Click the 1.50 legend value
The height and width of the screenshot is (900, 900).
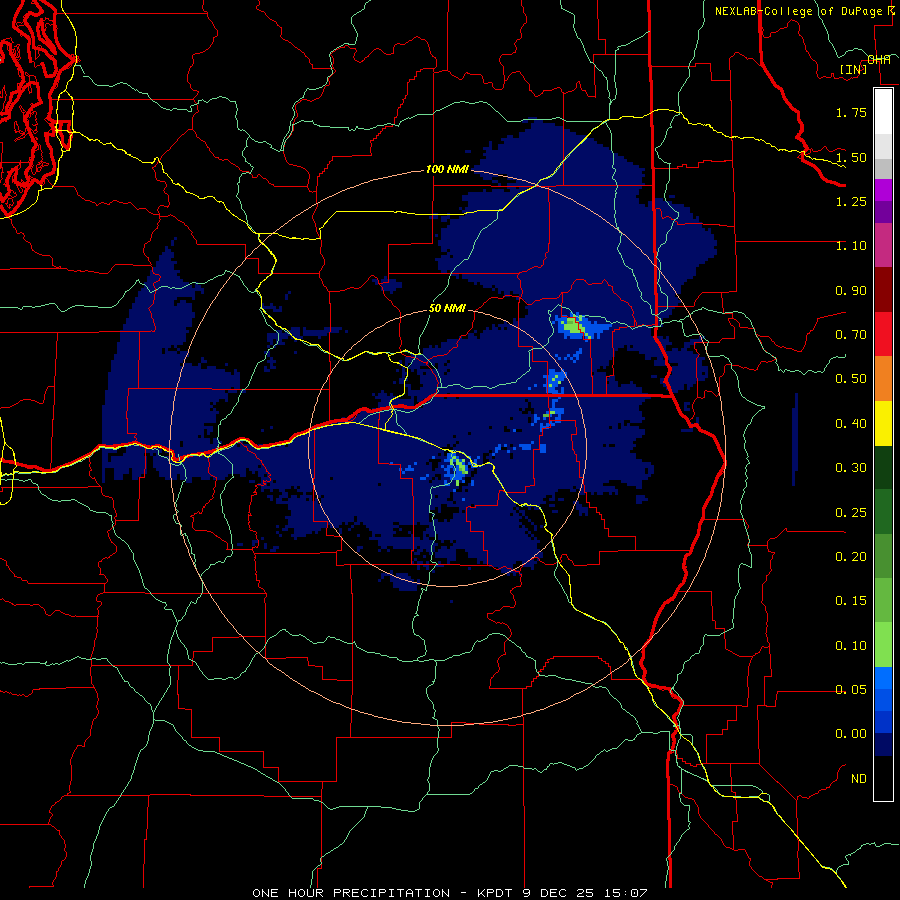point(851,157)
